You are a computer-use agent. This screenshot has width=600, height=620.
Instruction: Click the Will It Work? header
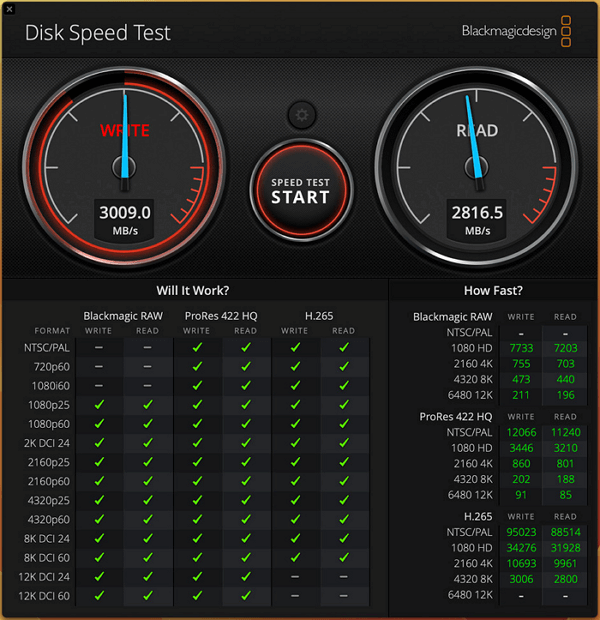tap(192, 290)
